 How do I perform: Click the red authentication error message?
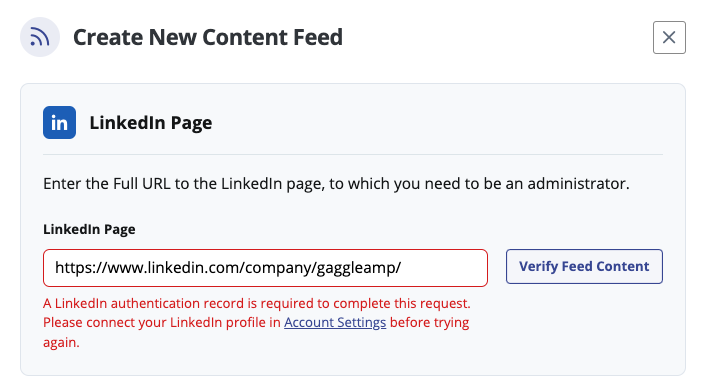(x=257, y=323)
